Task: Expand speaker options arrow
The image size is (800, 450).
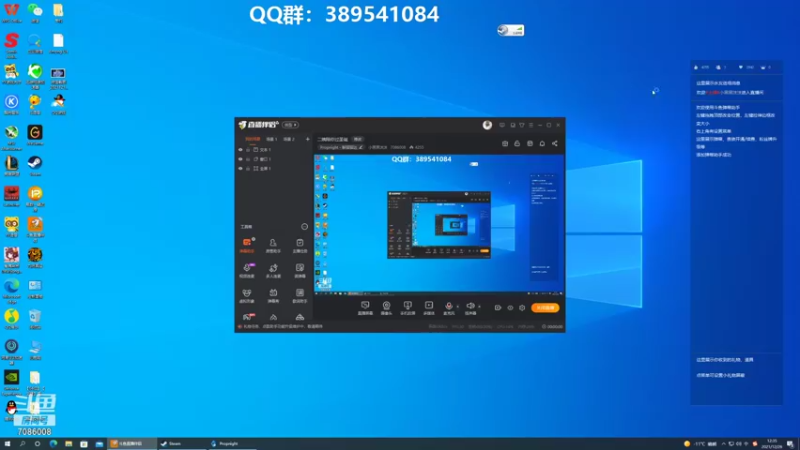Action: point(479,307)
